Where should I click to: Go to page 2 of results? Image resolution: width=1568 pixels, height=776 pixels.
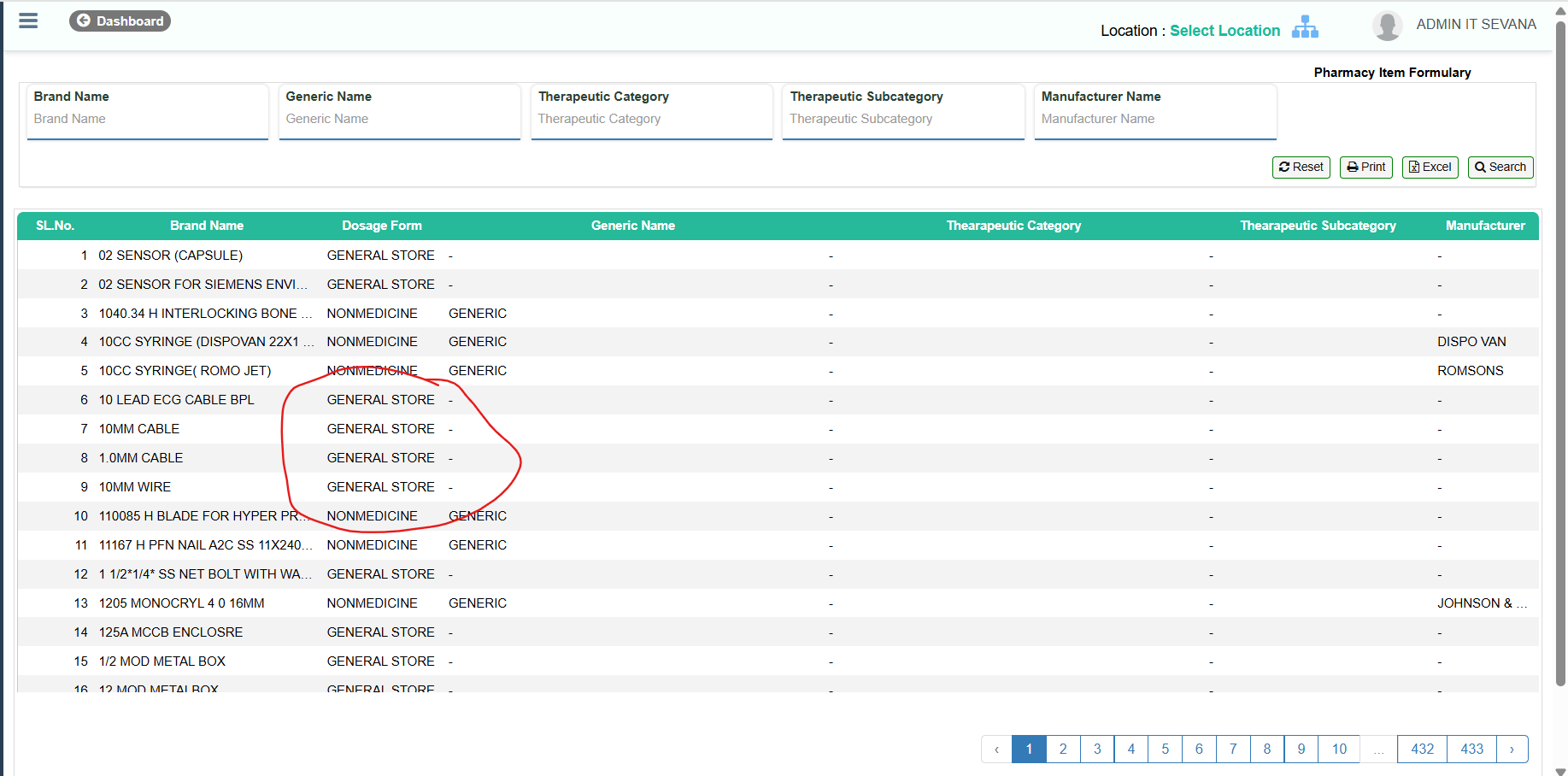coord(1063,749)
